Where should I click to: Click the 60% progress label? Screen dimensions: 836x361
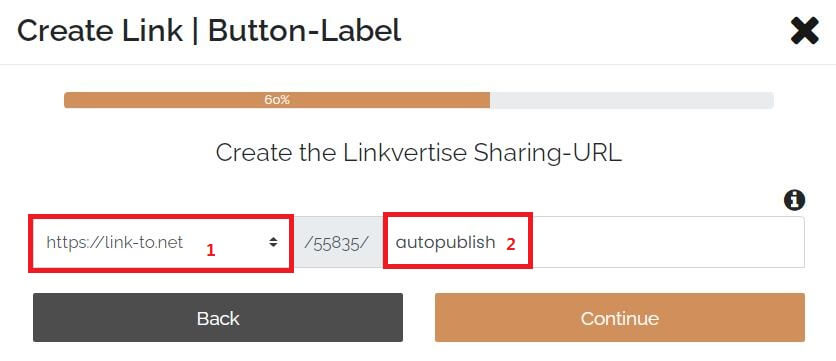[x=277, y=100]
